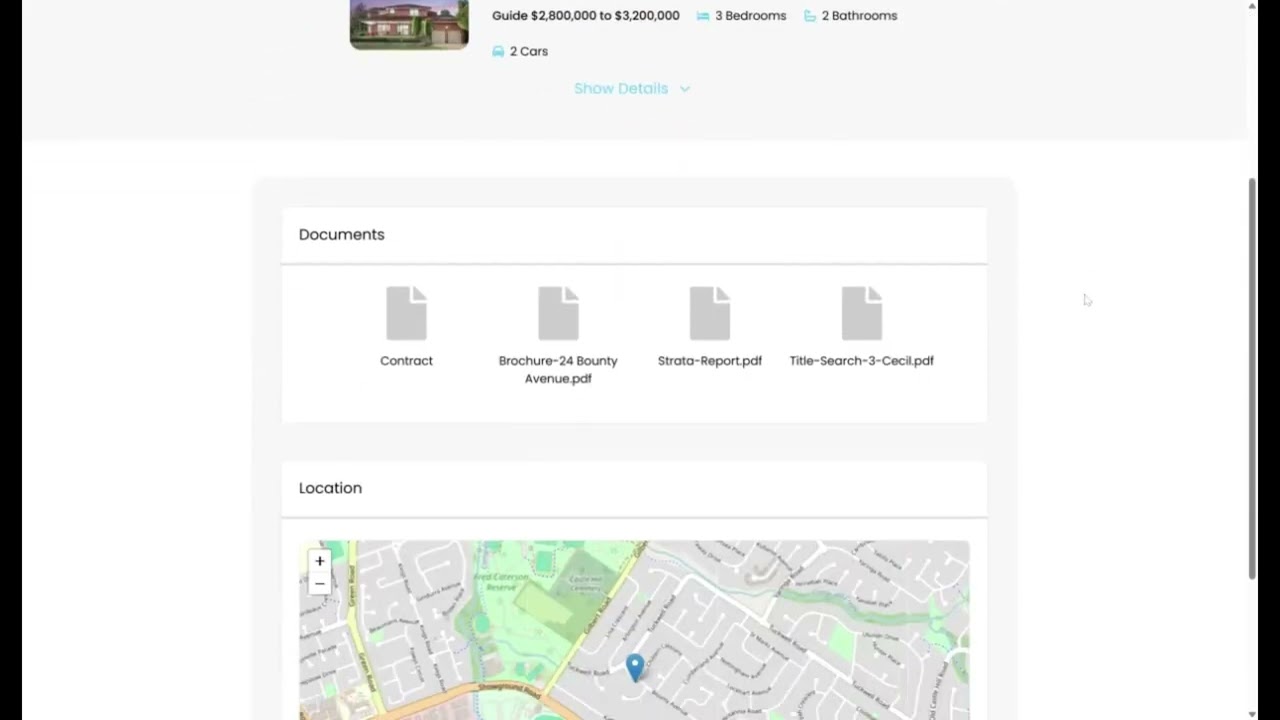Image resolution: width=1280 pixels, height=720 pixels.
Task: Click the car icon beside 2 Cars
Action: click(498, 51)
